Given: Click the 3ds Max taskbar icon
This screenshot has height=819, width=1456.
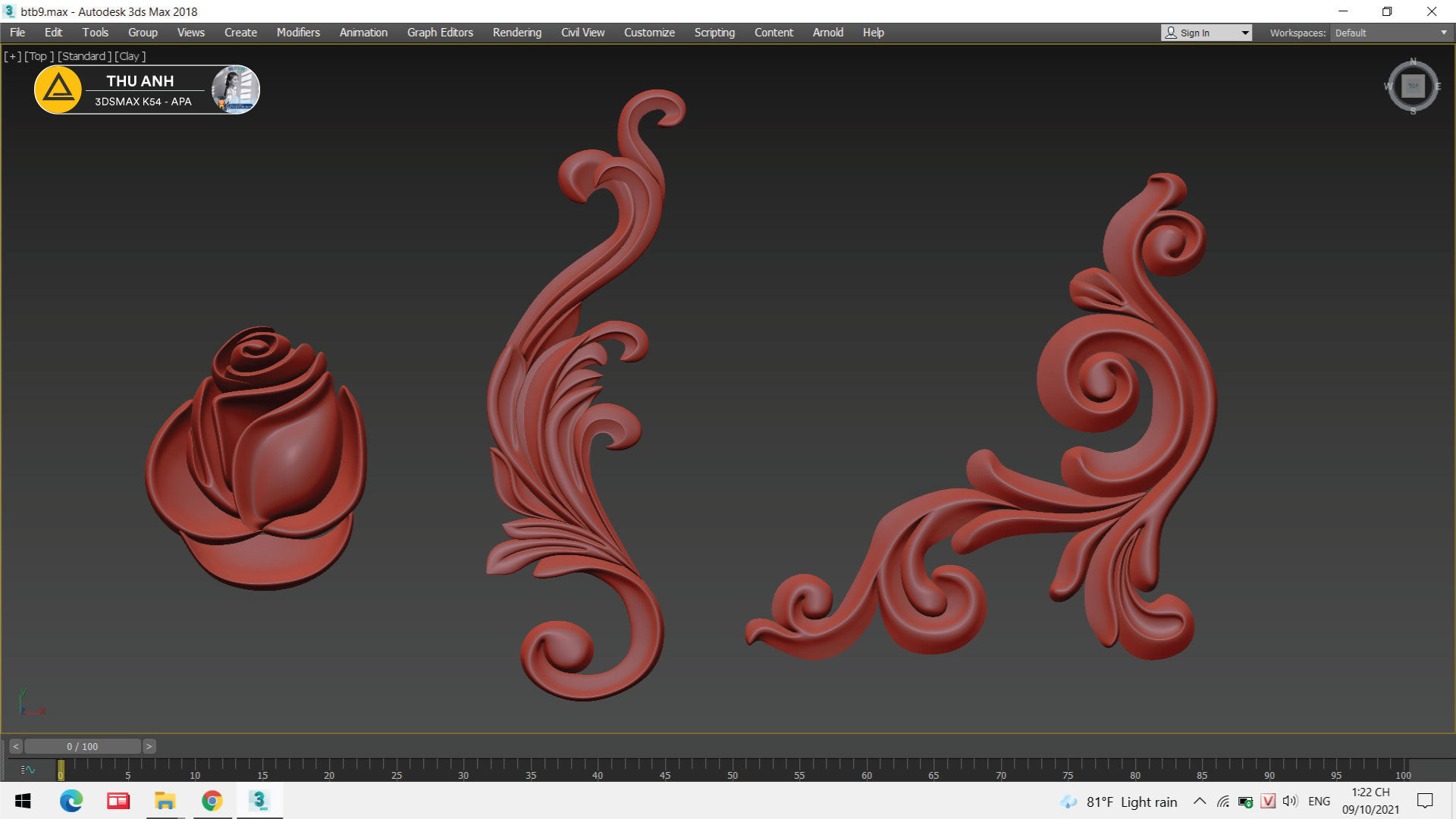Looking at the screenshot, I should (259, 801).
